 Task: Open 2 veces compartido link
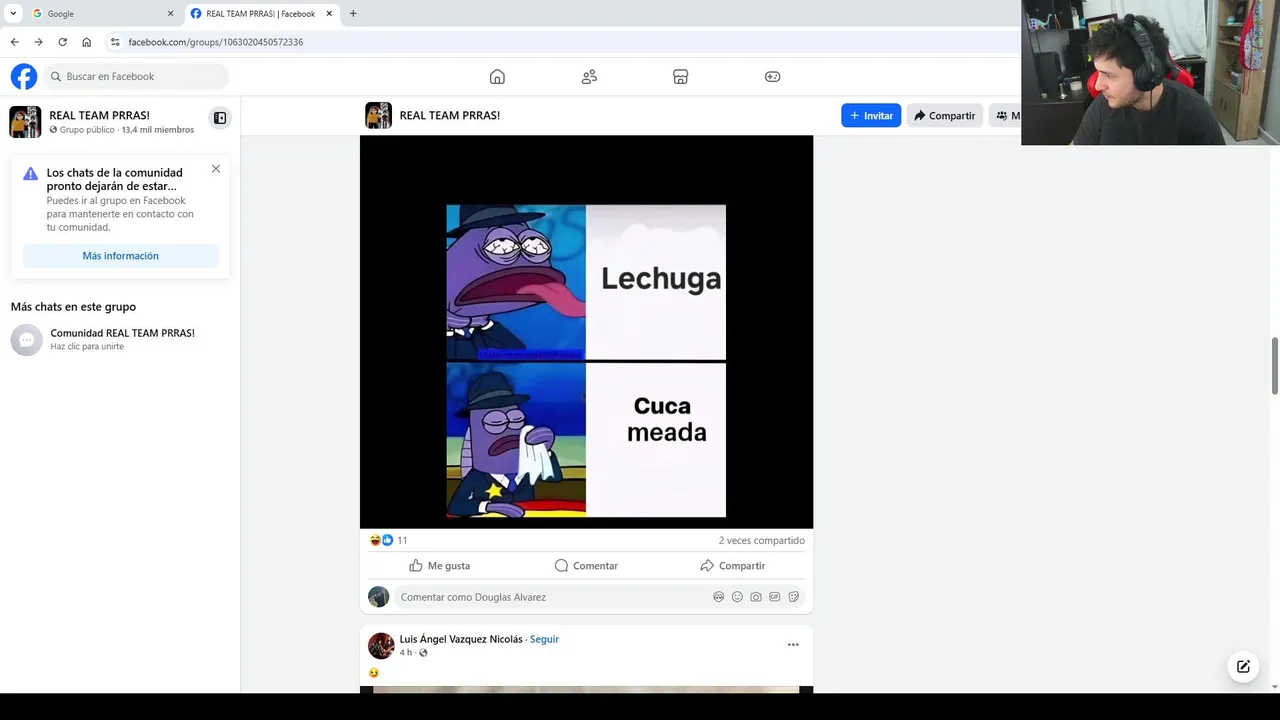tap(761, 540)
